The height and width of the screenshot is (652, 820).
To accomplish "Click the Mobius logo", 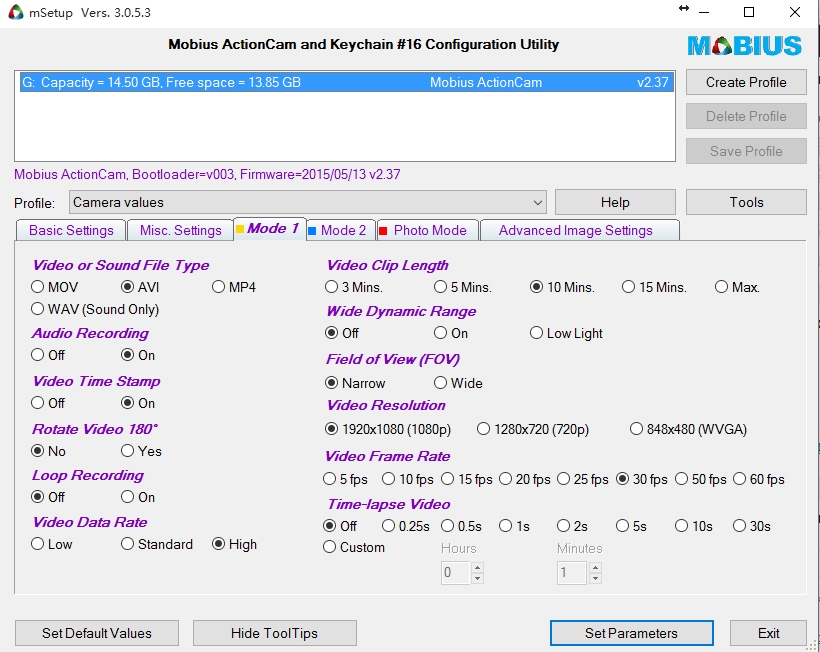I will pos(744,46).
